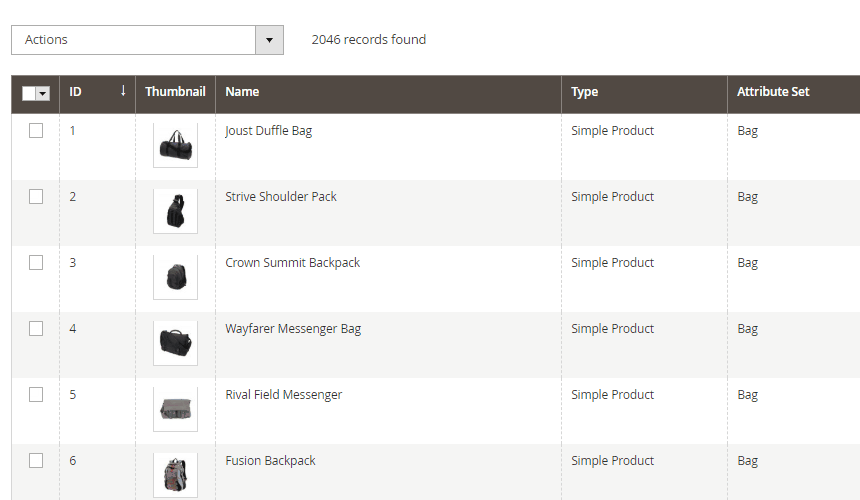The width and height of the screenshot is (860, 500).
Task: Open the Joust Duffle Bag thumbnail
Action: tap(176, 145)
